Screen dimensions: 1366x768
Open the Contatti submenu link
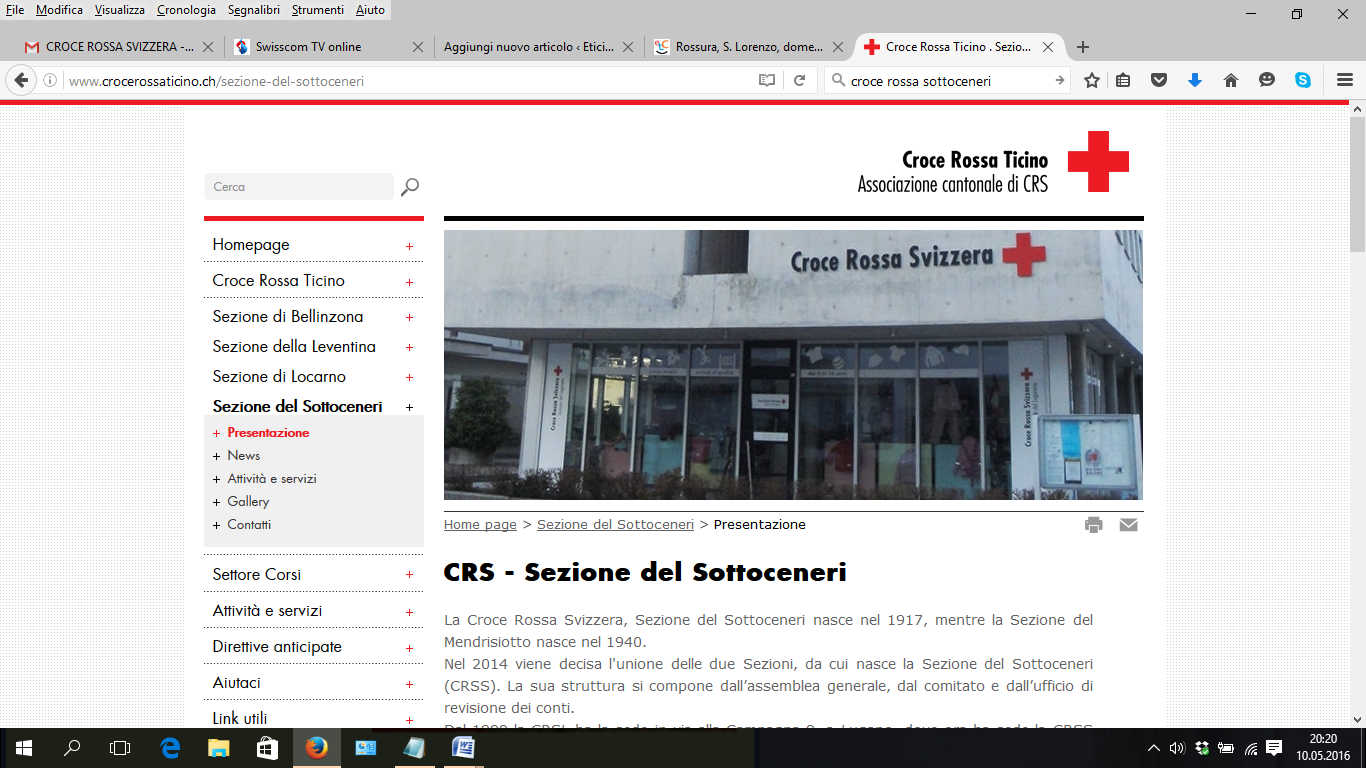pyautogui.click(x=249, y=525)
